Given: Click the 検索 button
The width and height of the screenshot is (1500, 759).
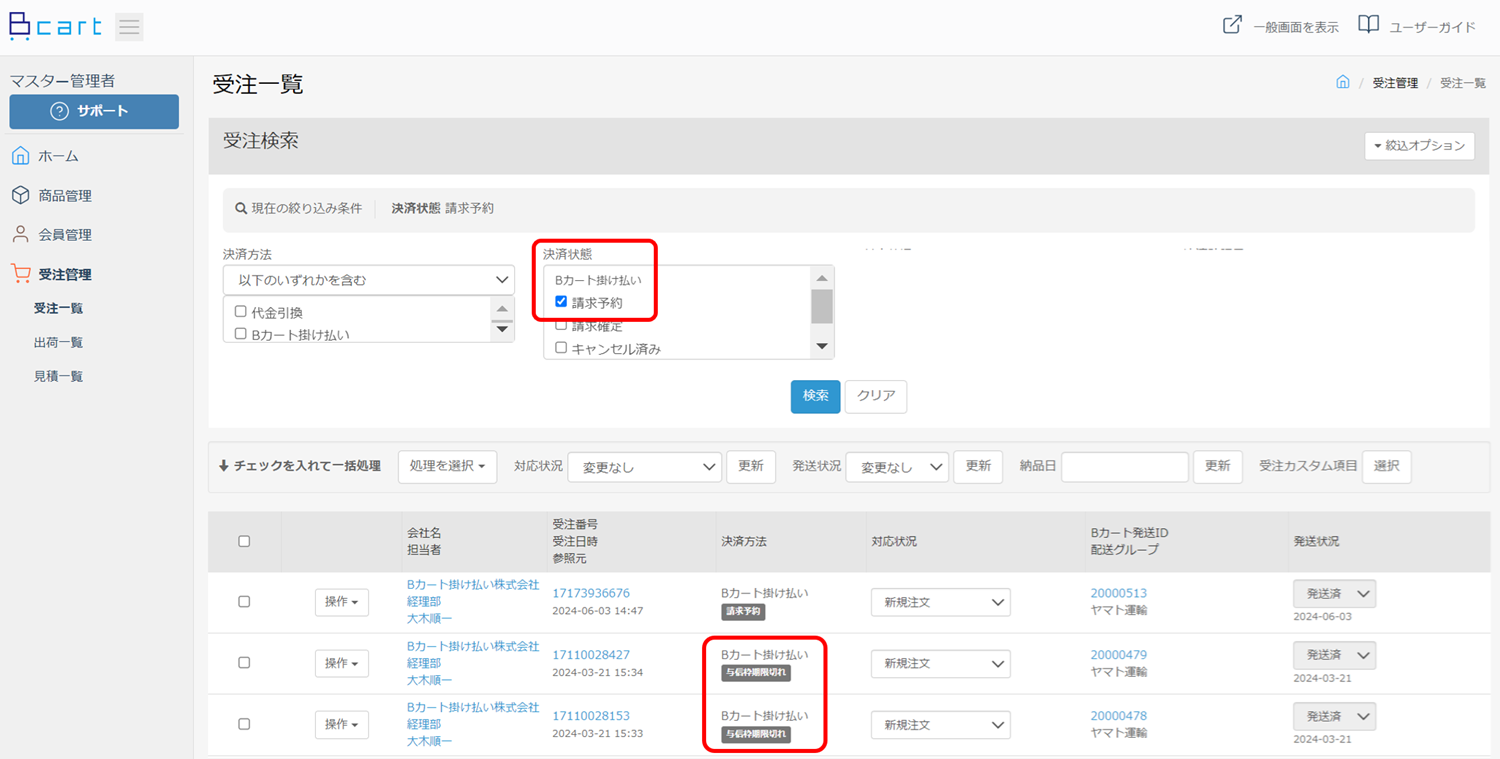Looking at the screenshot, I should tap(815, 396).
